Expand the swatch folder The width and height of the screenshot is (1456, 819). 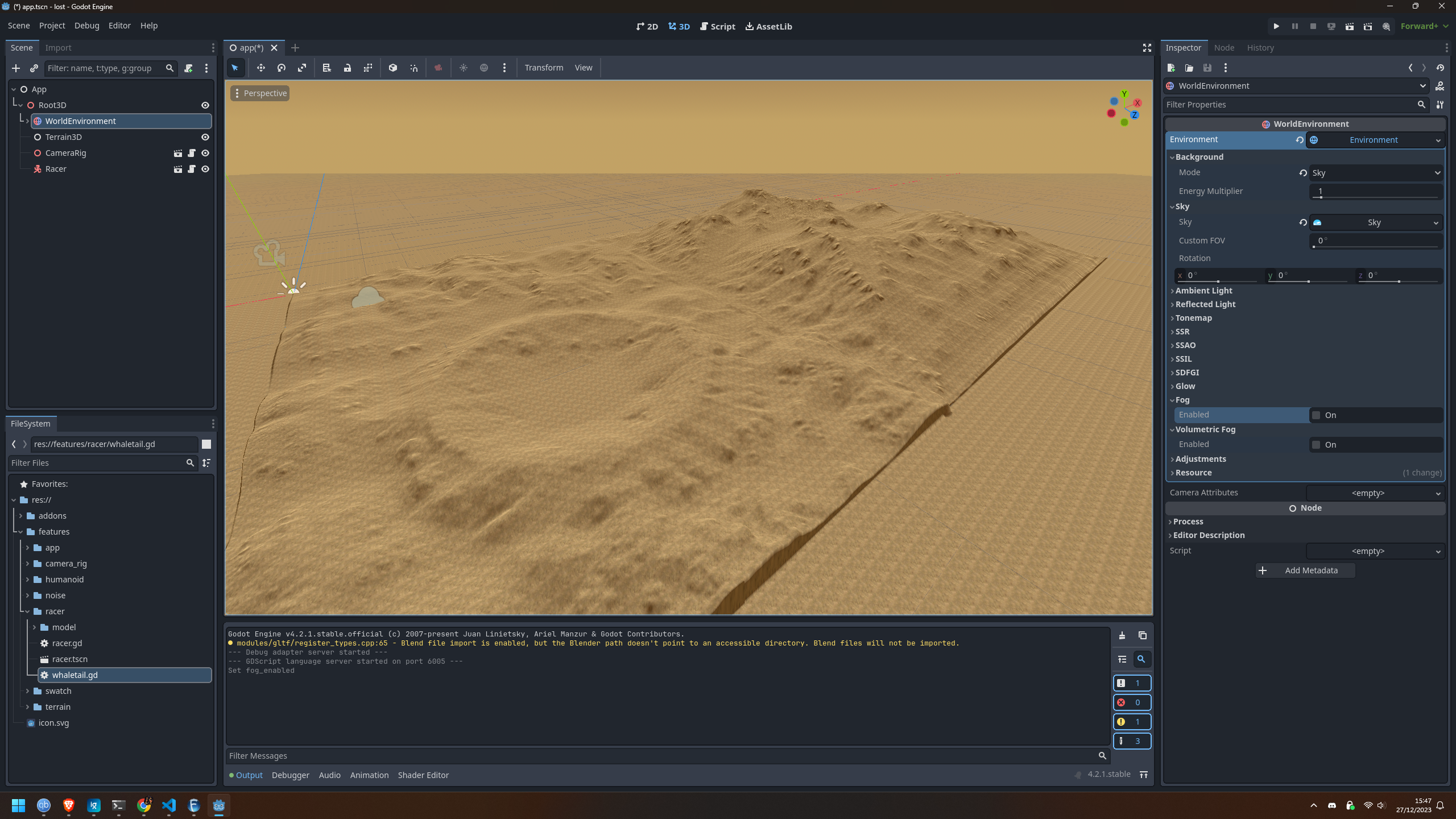pos(27,691)
